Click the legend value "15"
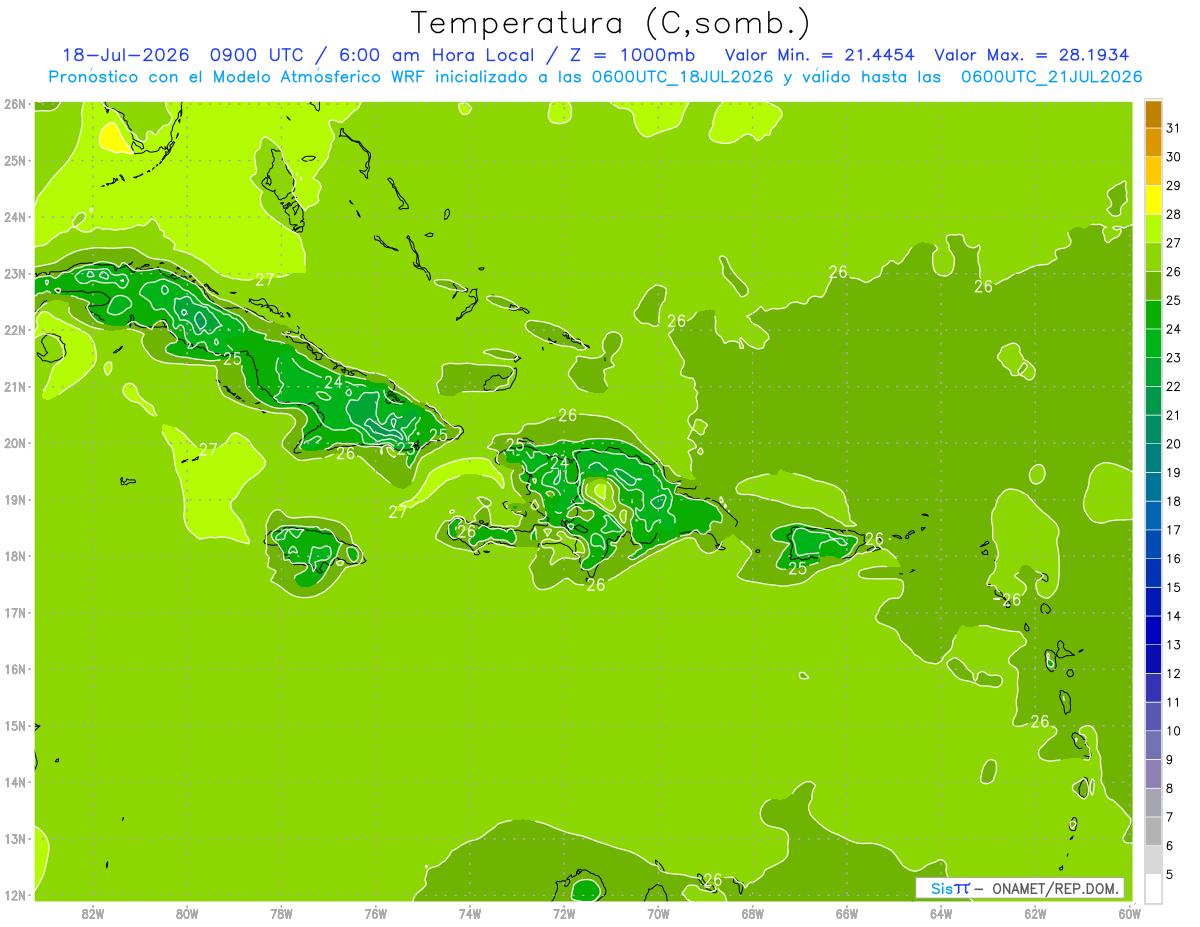This screenshot has width=1200, height=927. tap(1174, 587)
